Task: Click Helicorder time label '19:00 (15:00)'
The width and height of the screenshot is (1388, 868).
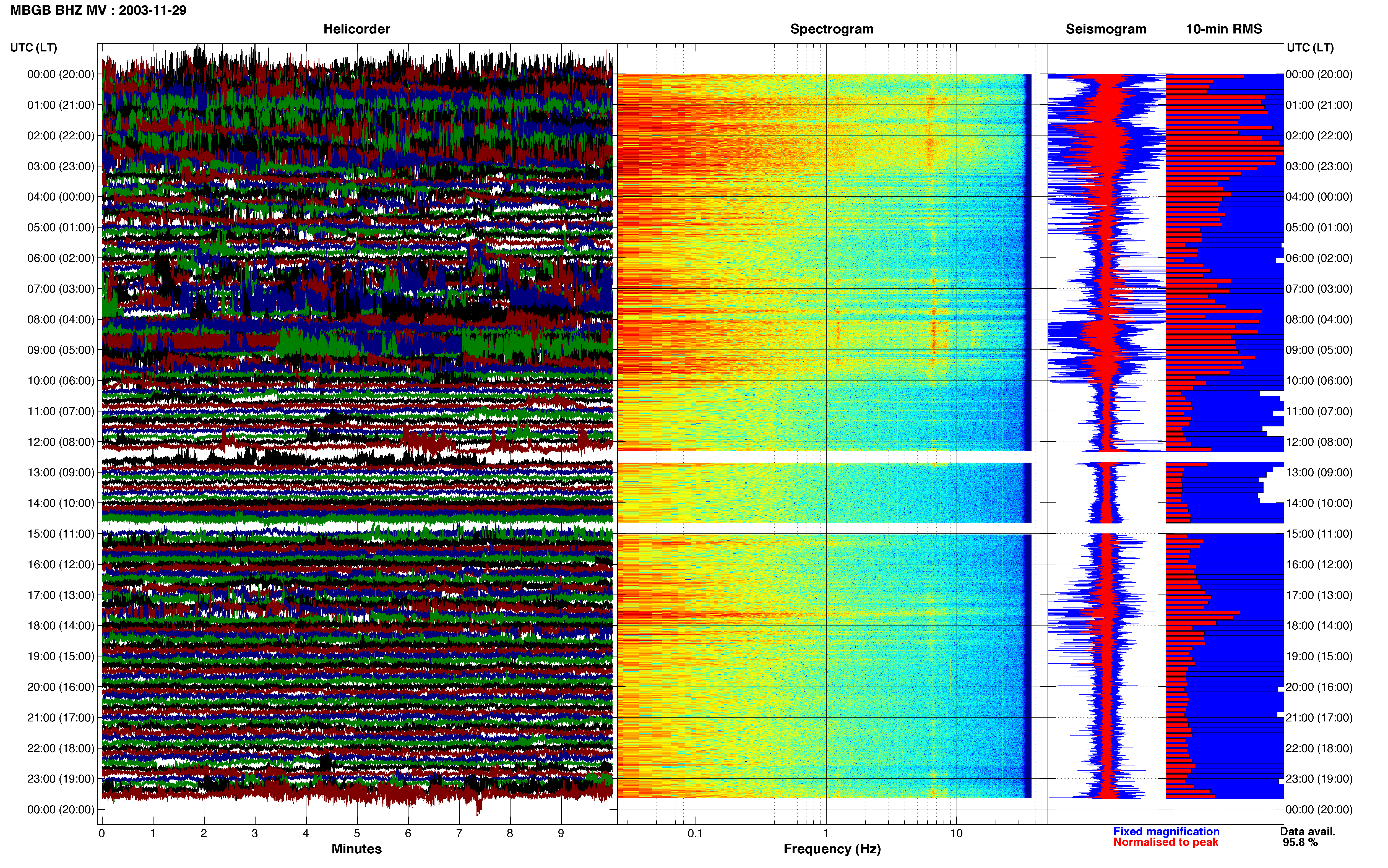Action: click(61, 656)
